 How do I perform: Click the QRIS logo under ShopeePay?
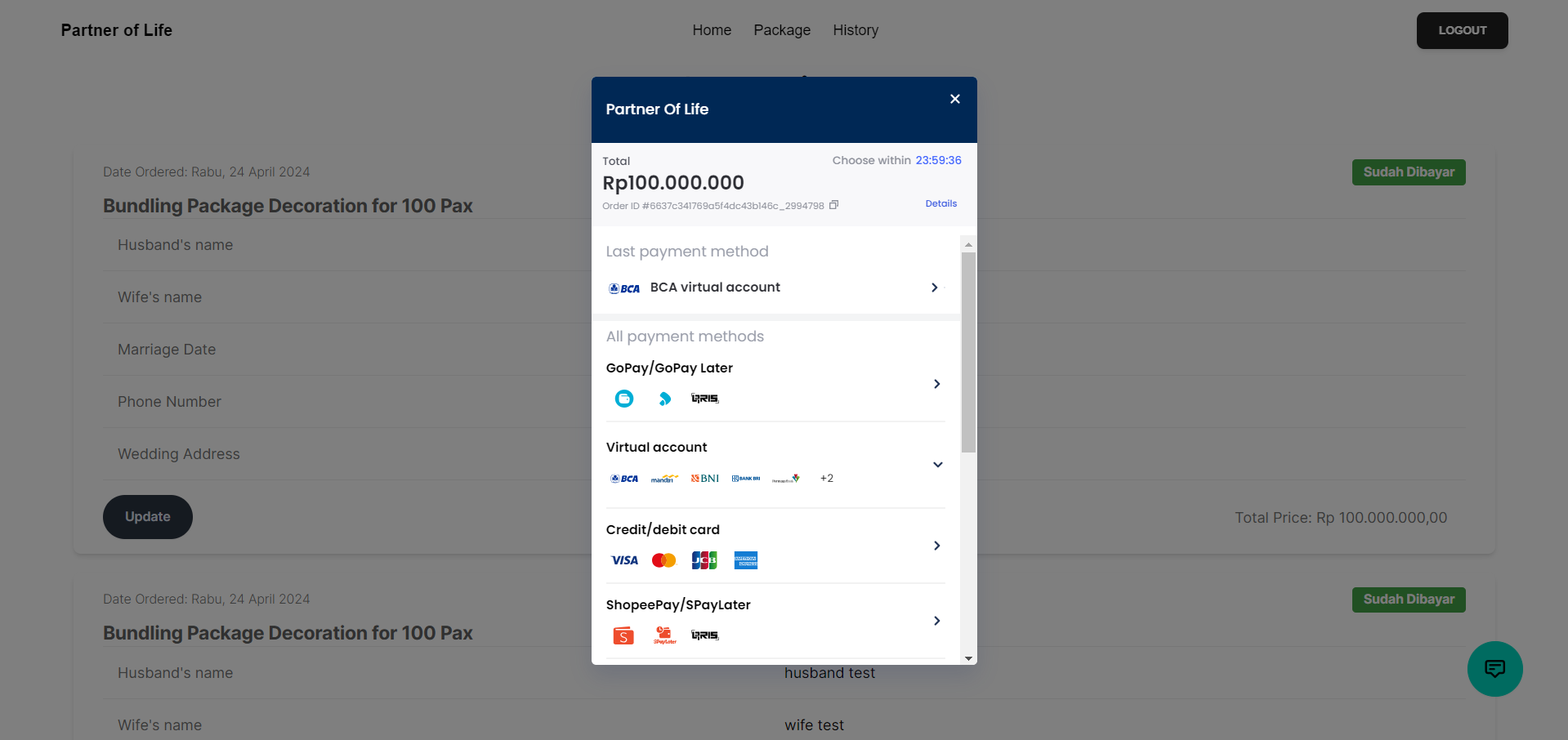[x=704, y=635]
